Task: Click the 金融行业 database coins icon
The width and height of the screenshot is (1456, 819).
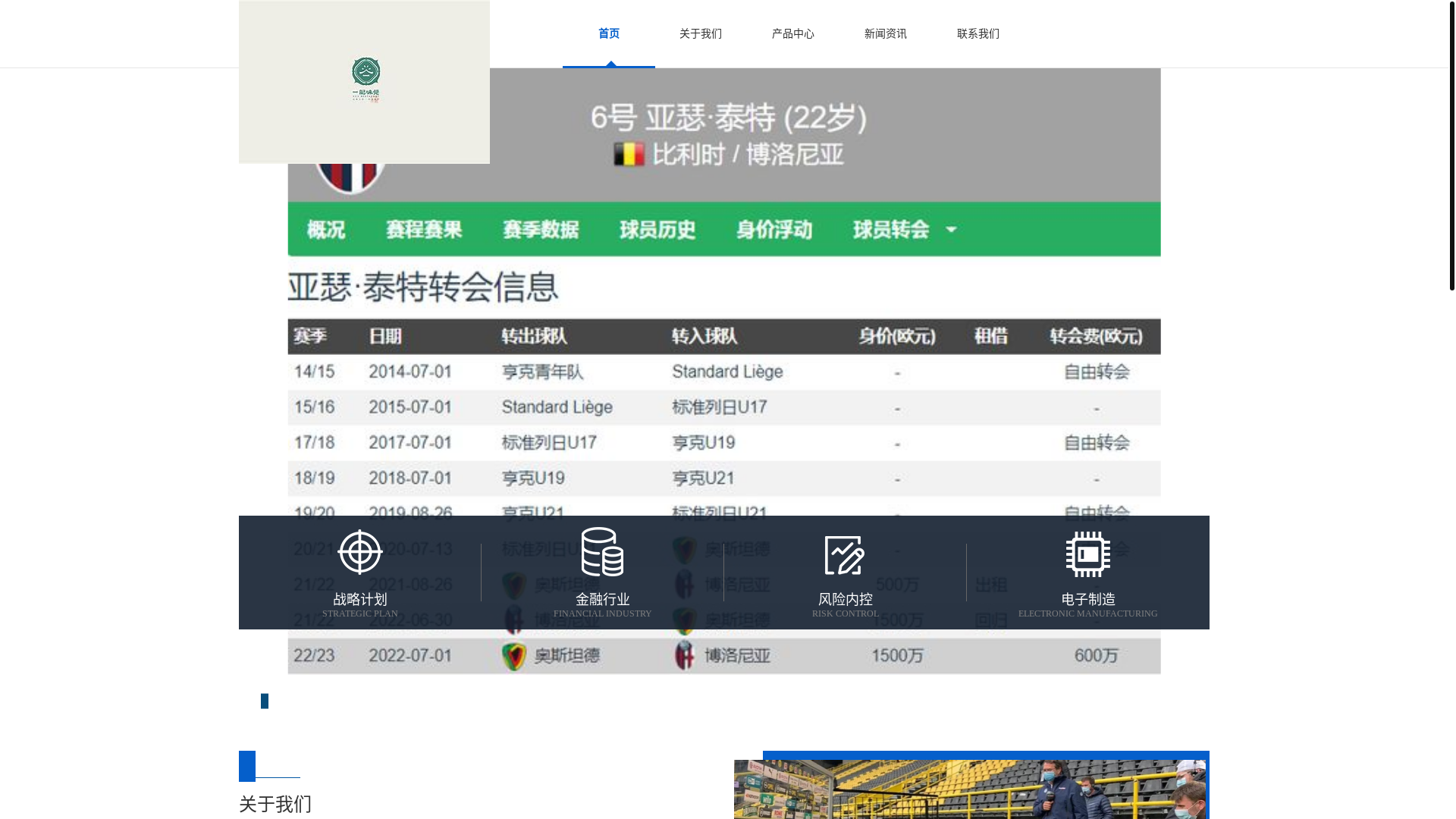Action: click(x=603, y=552)
